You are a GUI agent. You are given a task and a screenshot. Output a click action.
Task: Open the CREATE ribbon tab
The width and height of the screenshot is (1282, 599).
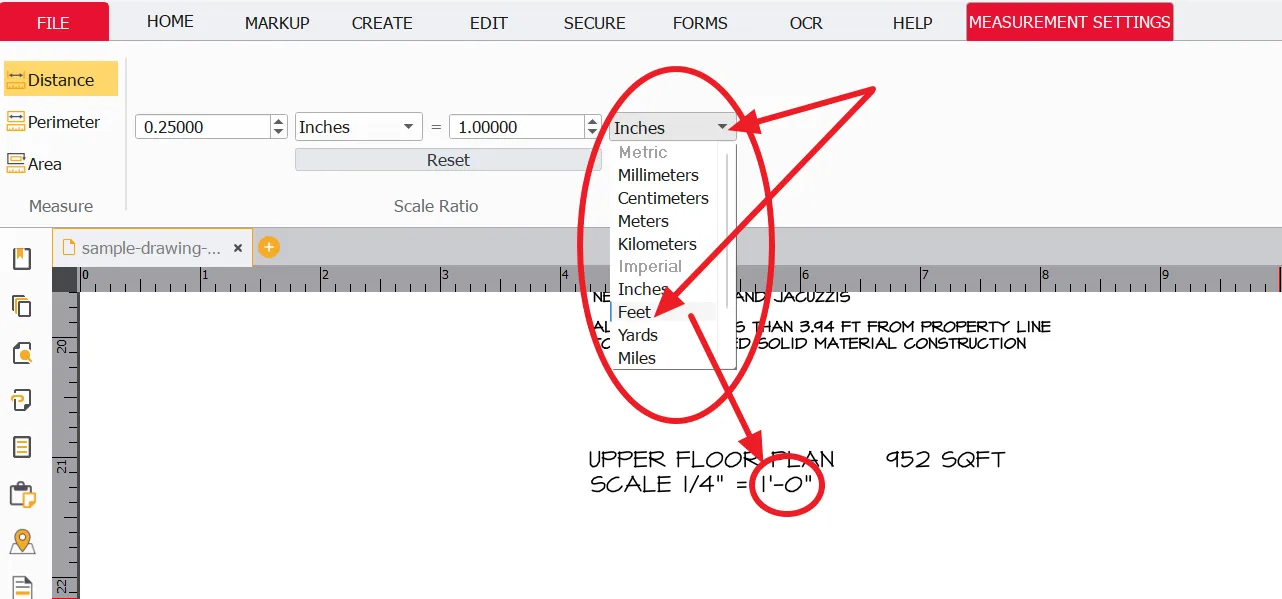pos(382,23)
